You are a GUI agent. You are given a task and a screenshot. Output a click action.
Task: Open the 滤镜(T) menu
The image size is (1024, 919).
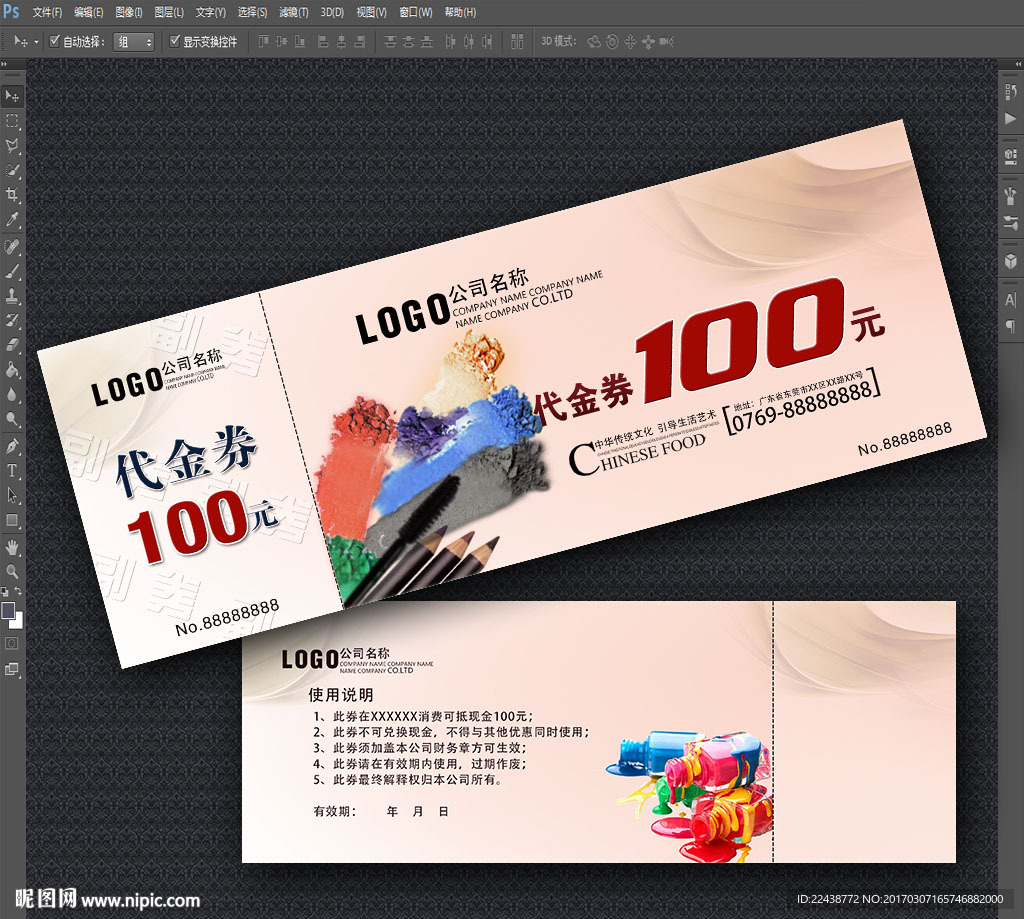point(293,12)
